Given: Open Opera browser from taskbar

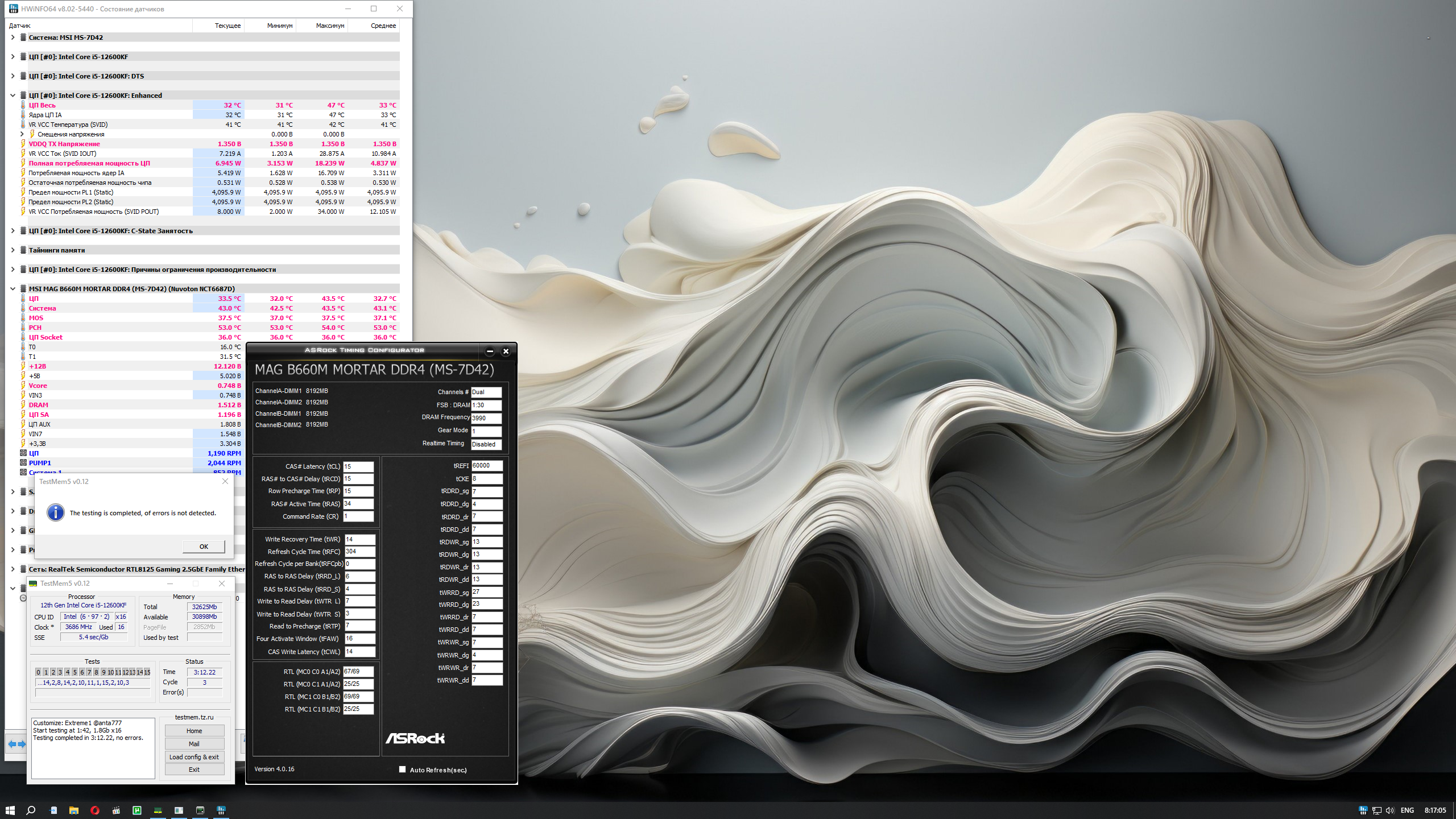Looking at the screenshot, I should tap(95, 810).
